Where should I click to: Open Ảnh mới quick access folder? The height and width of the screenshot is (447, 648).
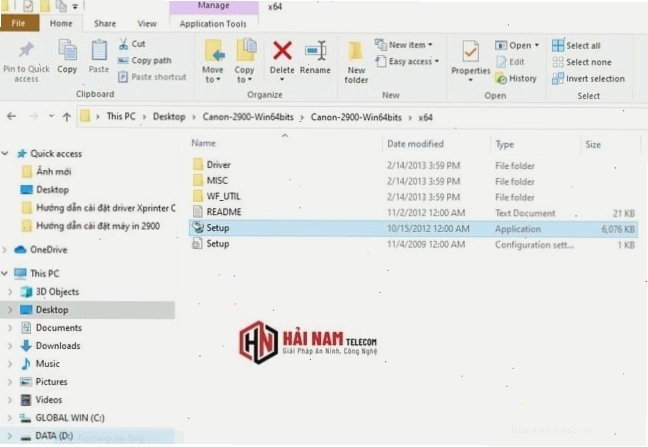(x=46, y=171)
